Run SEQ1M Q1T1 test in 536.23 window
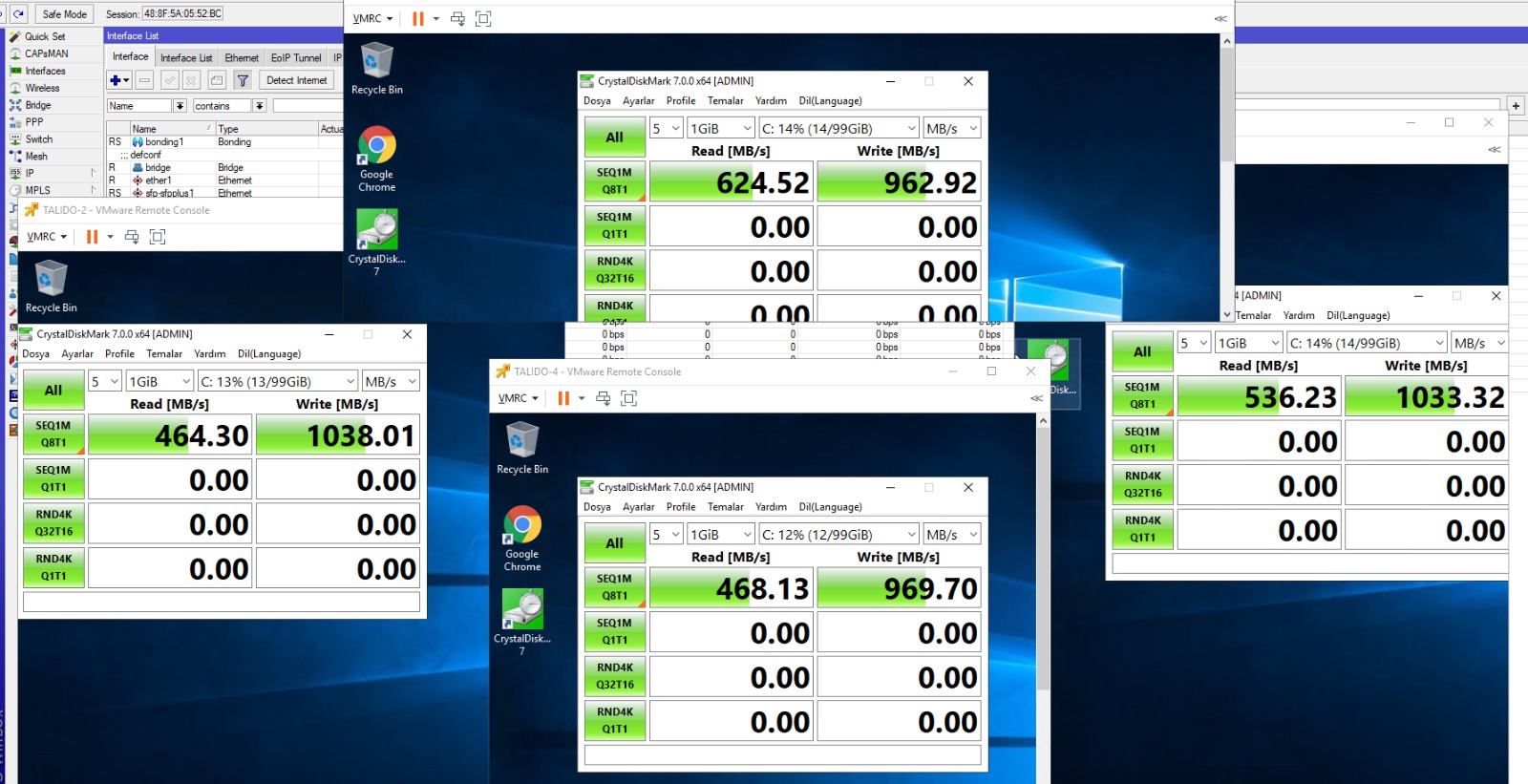 click(1142, 440)
